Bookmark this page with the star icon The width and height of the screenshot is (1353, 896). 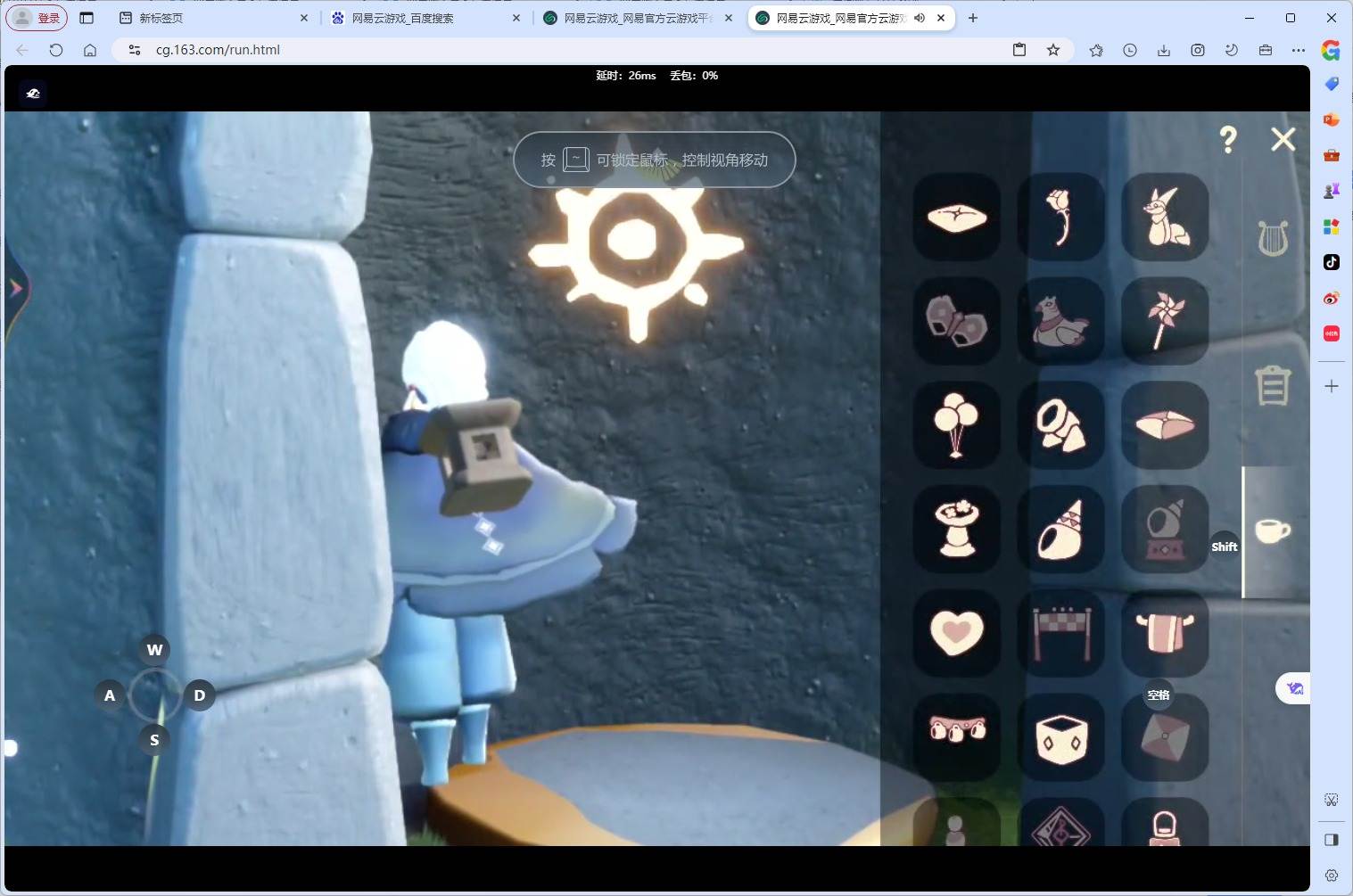(x=1053, y=50)
